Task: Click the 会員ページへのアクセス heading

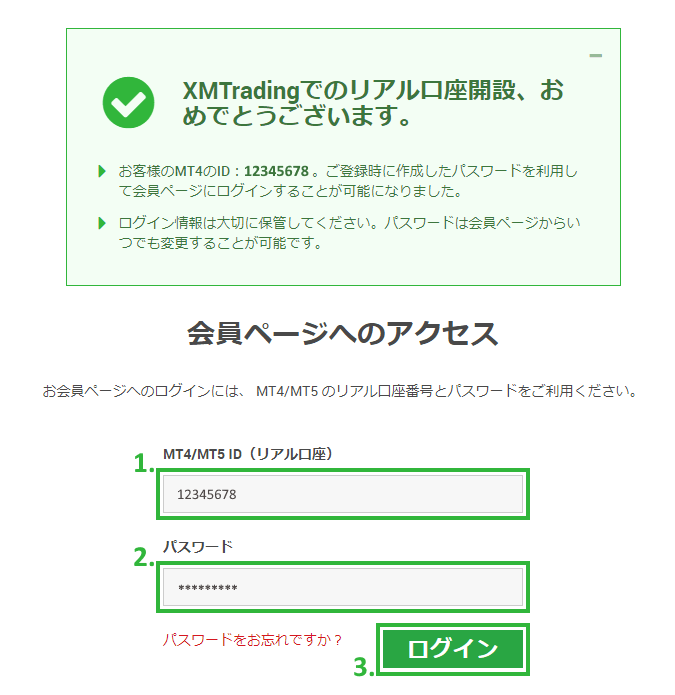Action: (343, 333)
